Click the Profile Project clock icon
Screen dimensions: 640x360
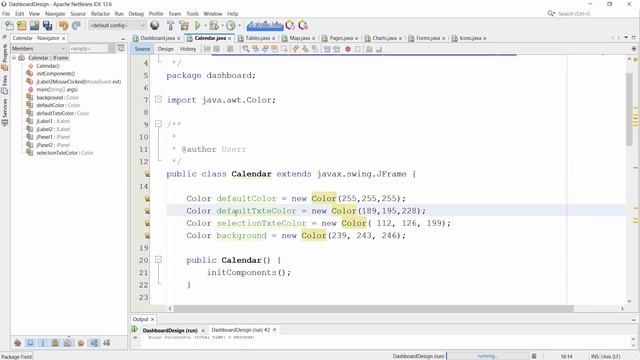click(x=231, y=25)
